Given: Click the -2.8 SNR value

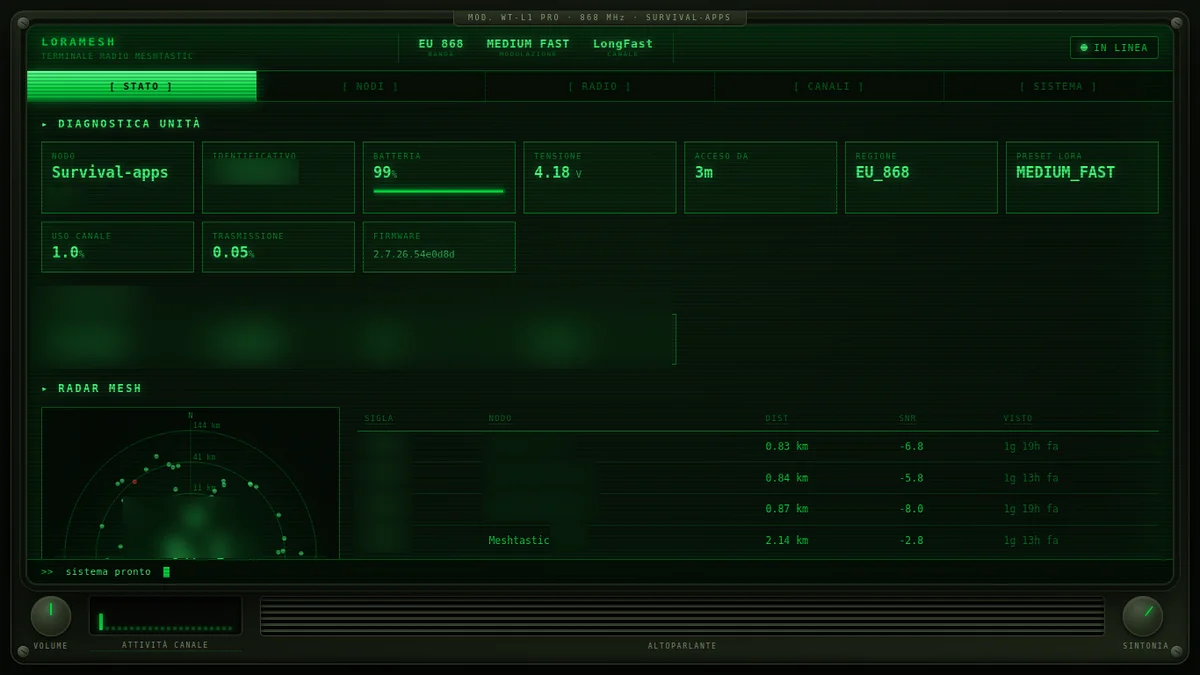Looking at the screenshot, I should coord(911,541).
